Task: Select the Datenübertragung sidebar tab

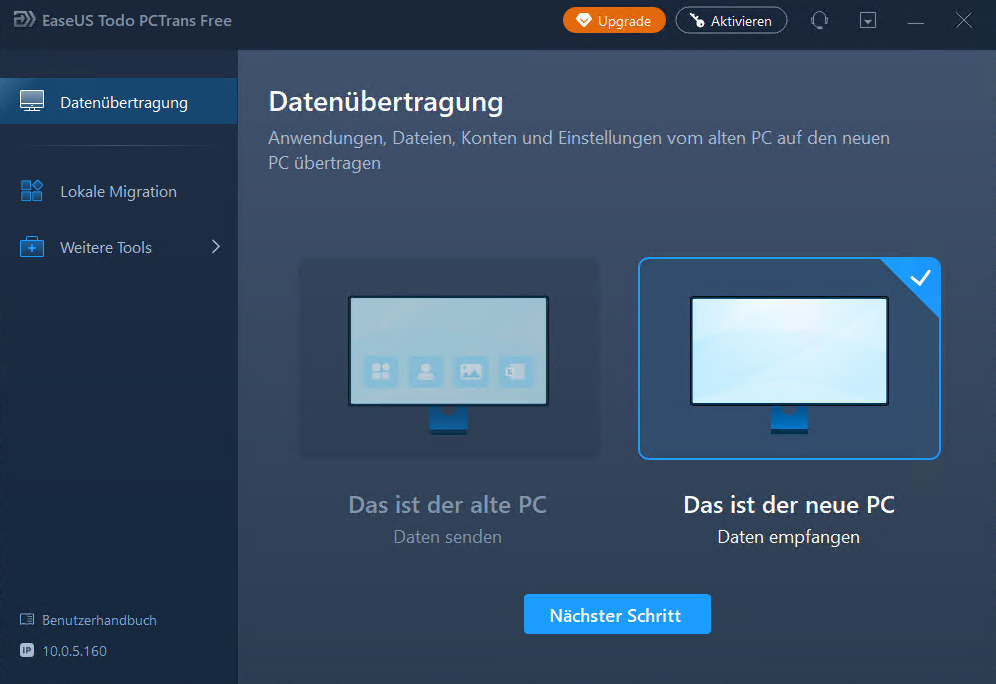Action: tap(119, 102)
